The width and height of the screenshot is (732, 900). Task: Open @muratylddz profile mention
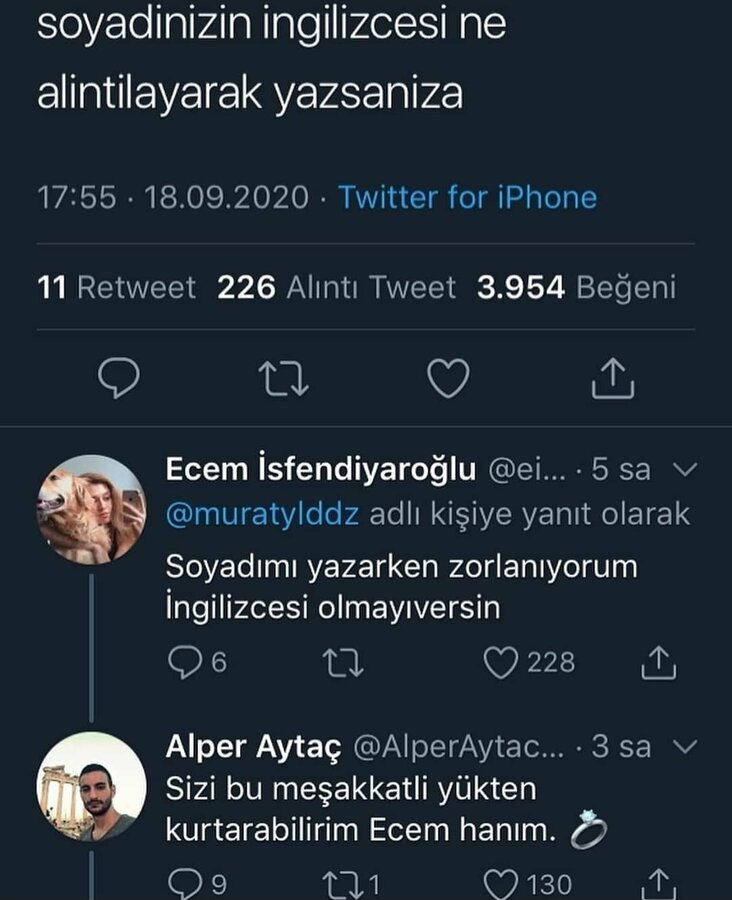tap(262, 514)
